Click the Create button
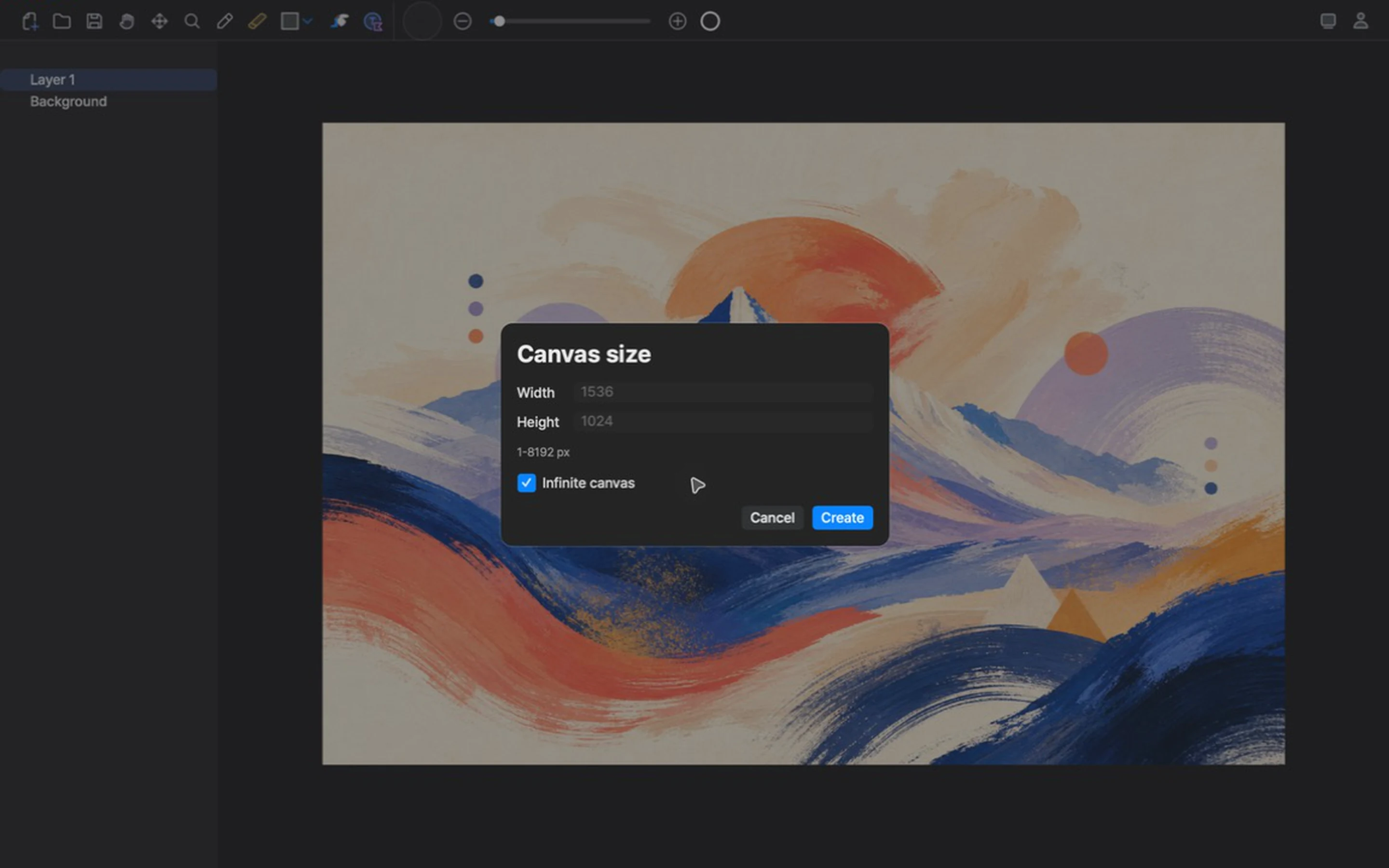This screenshot has width=1389, height=868. (842, 518)
